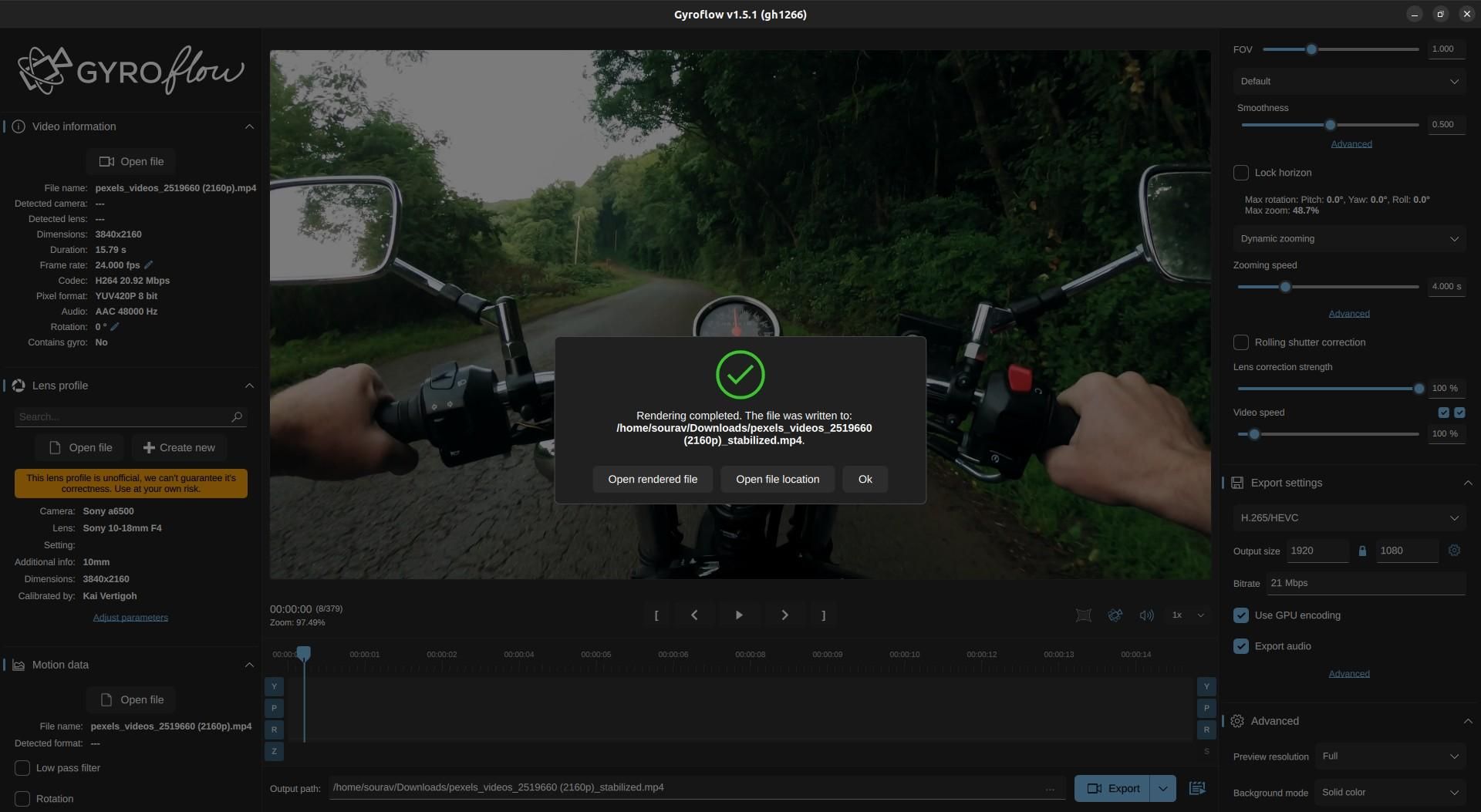Mute preview audio via speaker icon
Screen dimensions: 1481x812
(1146, 615)
